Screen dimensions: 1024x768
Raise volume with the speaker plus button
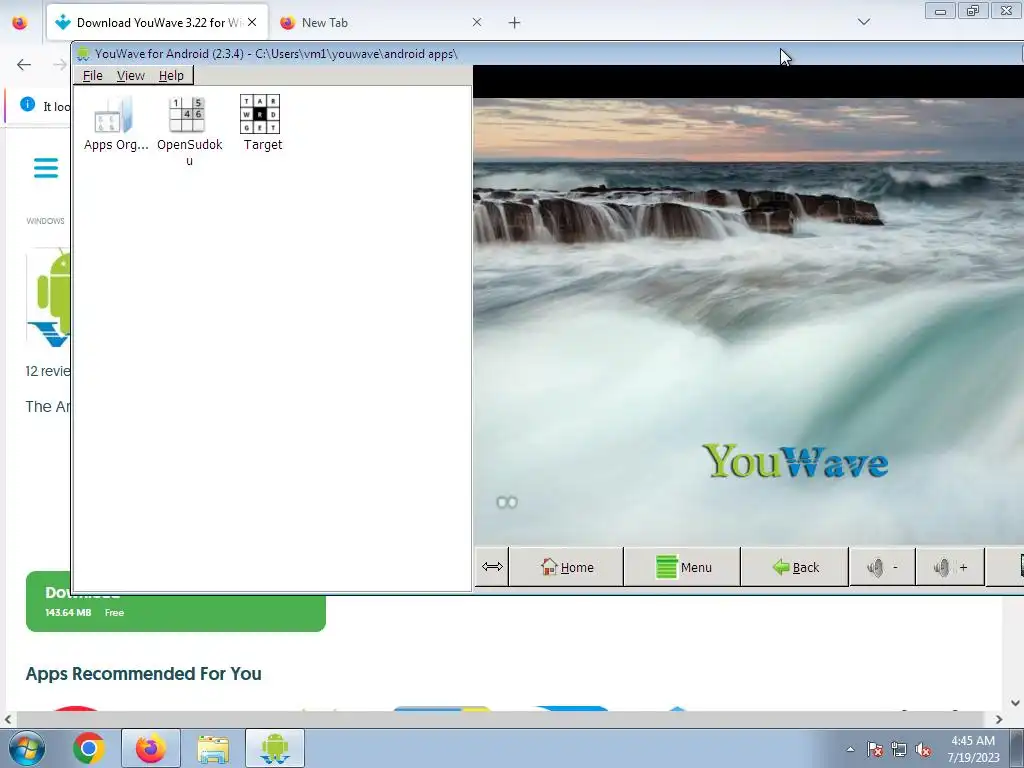pyautogui.click(x=950, y=568)
